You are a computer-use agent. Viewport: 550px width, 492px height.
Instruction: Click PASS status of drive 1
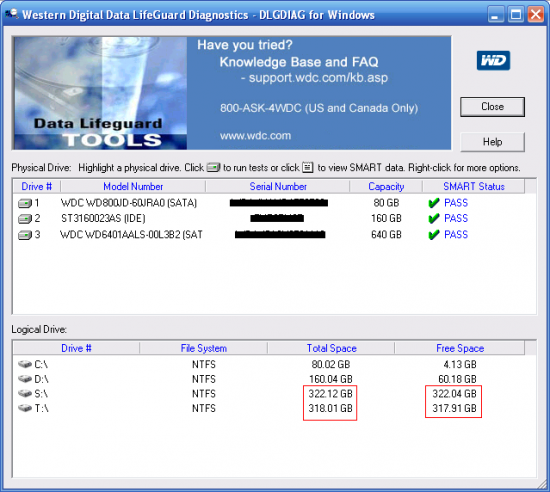[456, 203]
